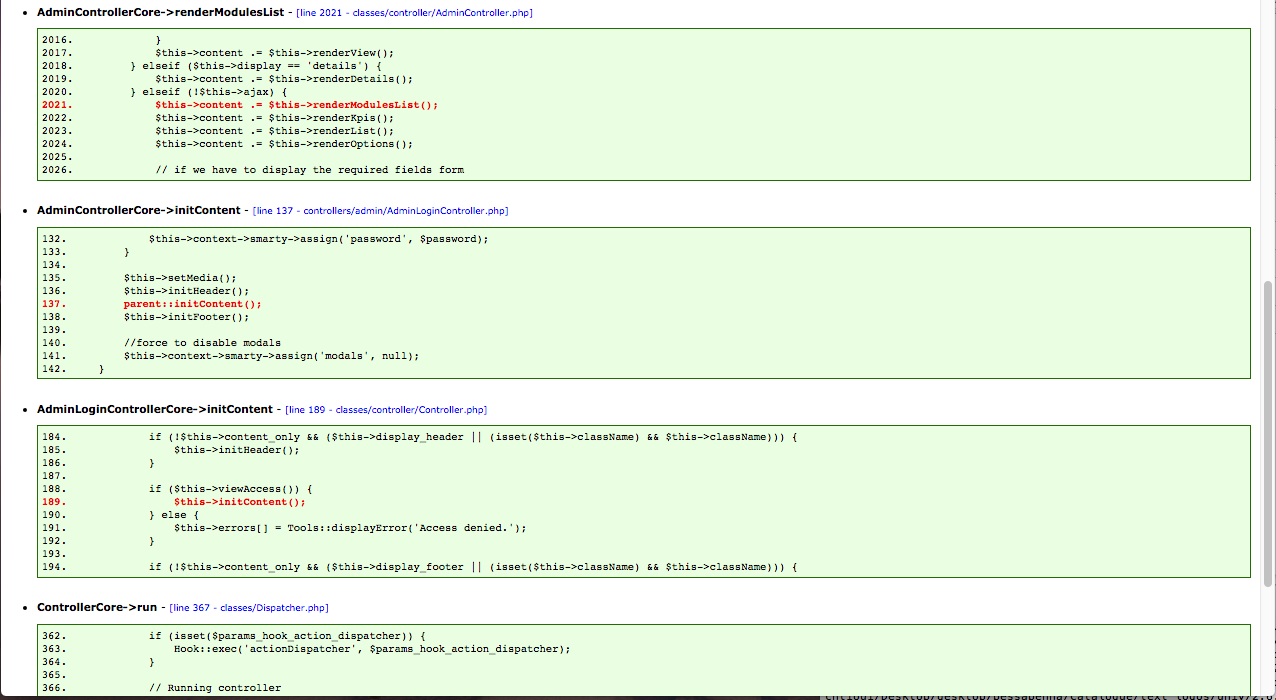This screenshot has height=700, width=1276.
Task: Click line 191 'Access denied.' error line
Action: tap(350, 528)
